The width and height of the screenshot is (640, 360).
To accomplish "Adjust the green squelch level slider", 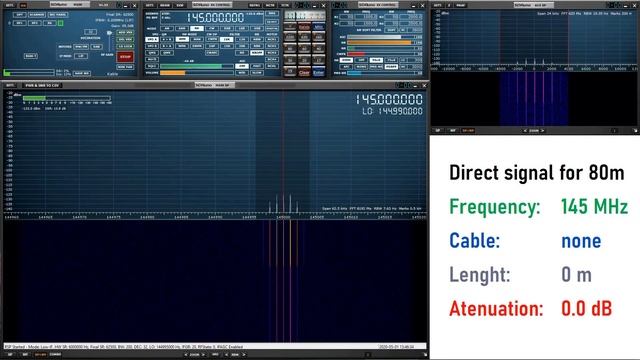I will (197, 66).
